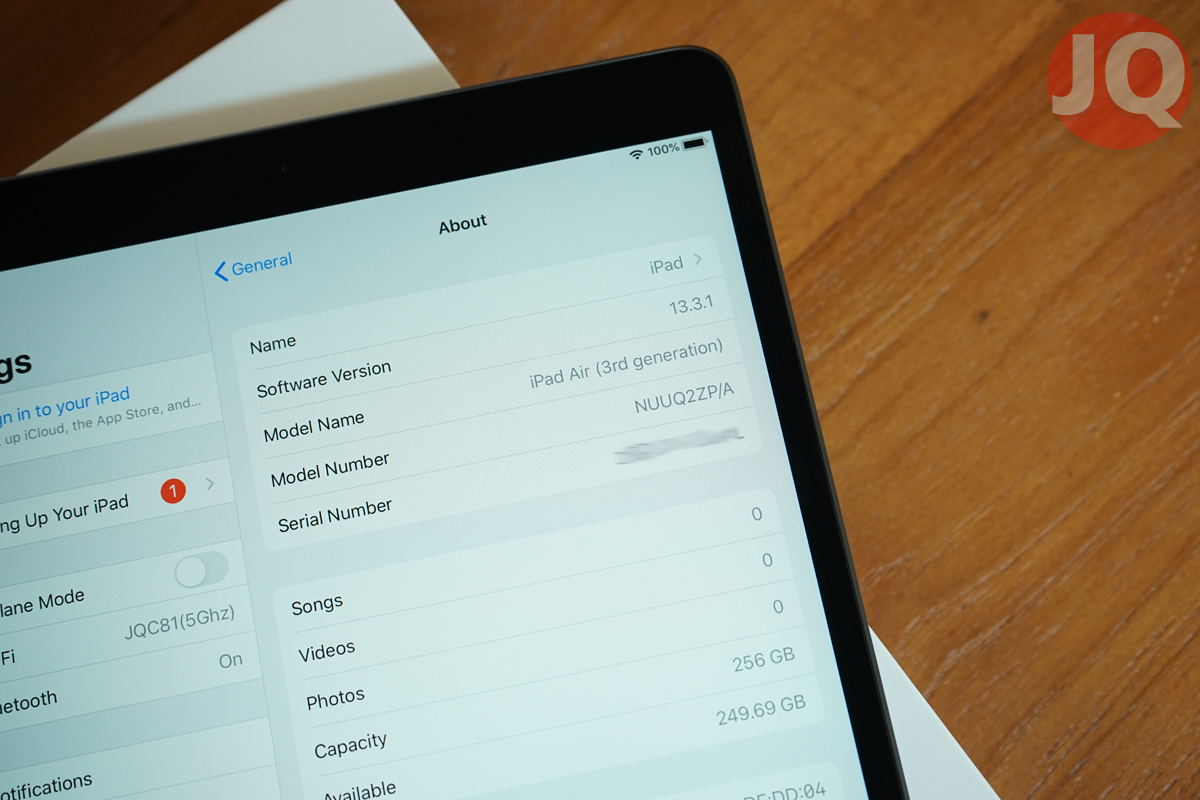This screenshot has height=800, width=1200.
Task: Select the Capacity row
Action: click(x=555, y=705)
